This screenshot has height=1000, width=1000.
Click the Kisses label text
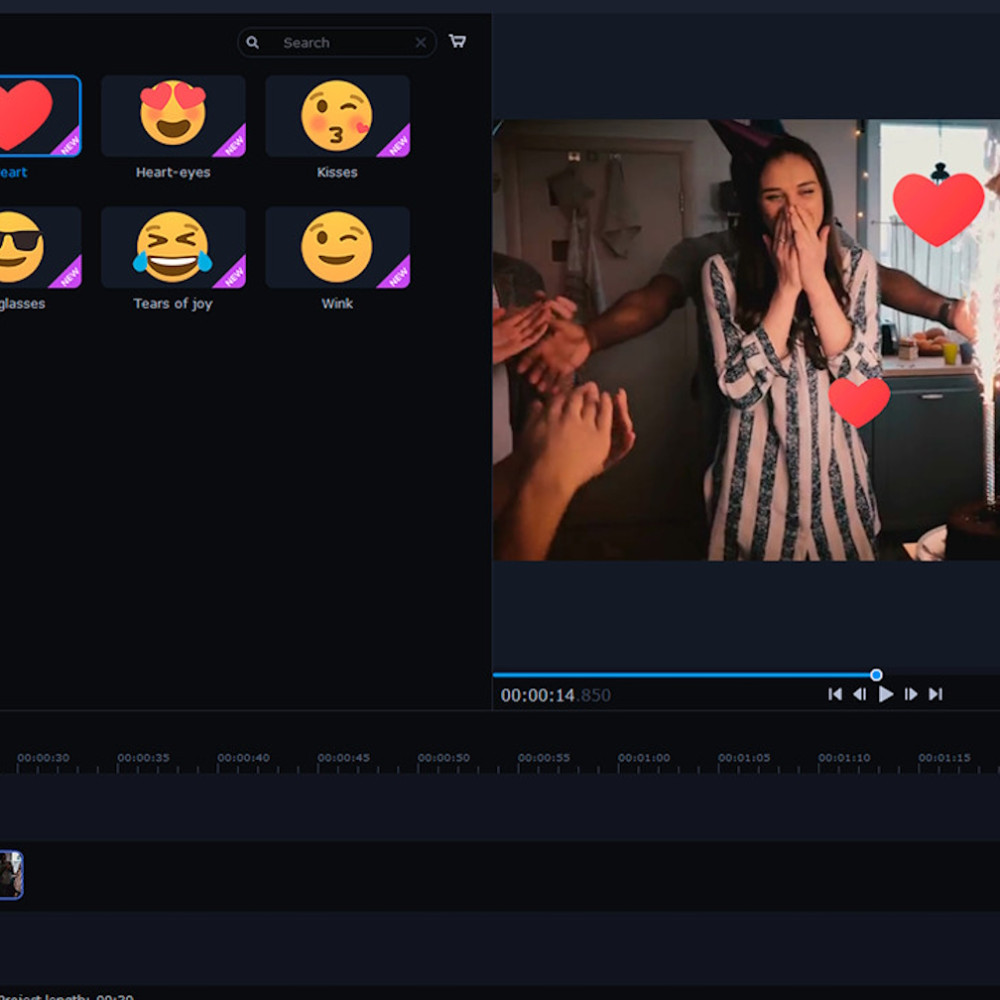coord(337,172)
